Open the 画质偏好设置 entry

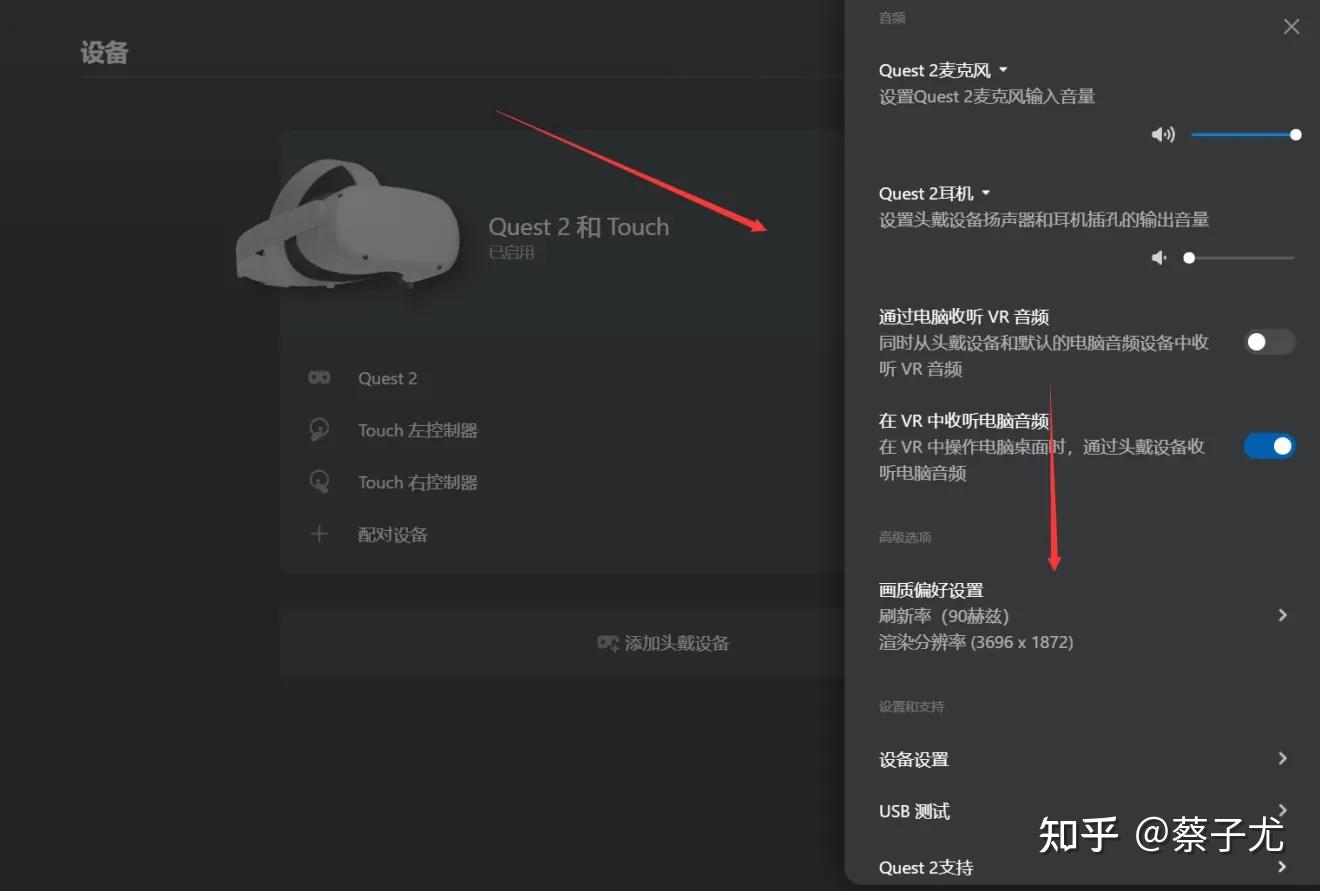tap(1083, 615)
